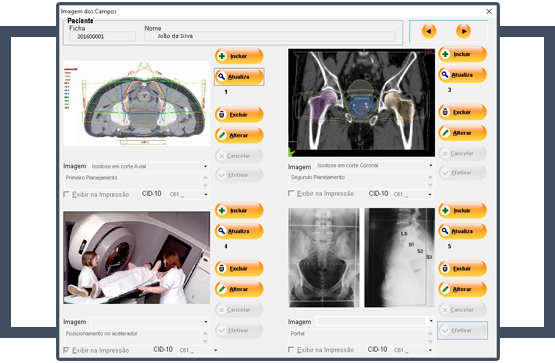Viewport: 555px width, 363px height.
Task: Go to previous record with left arrow
Action: point(429,31)
